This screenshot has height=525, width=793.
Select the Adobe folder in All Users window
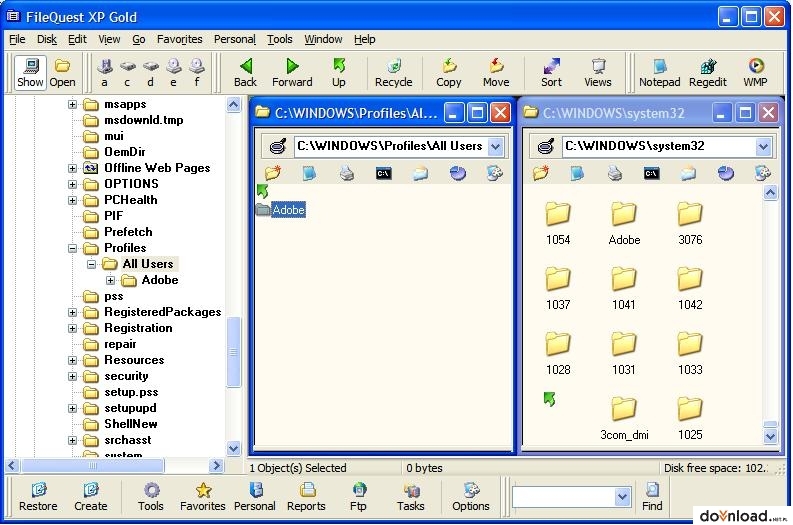pyautogui.click(x=288, y=209)
